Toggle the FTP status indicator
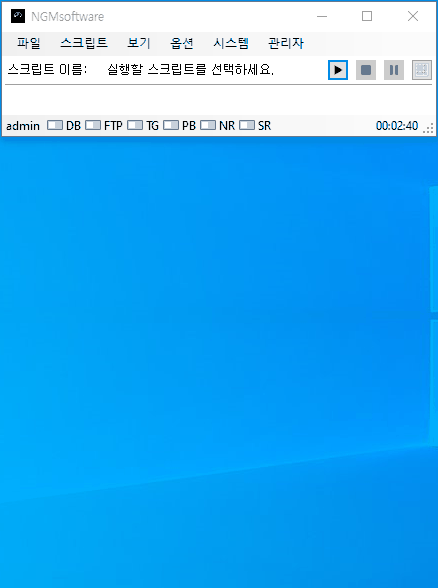Viewport: 438px width, 588px height. (x=93, y=125)
